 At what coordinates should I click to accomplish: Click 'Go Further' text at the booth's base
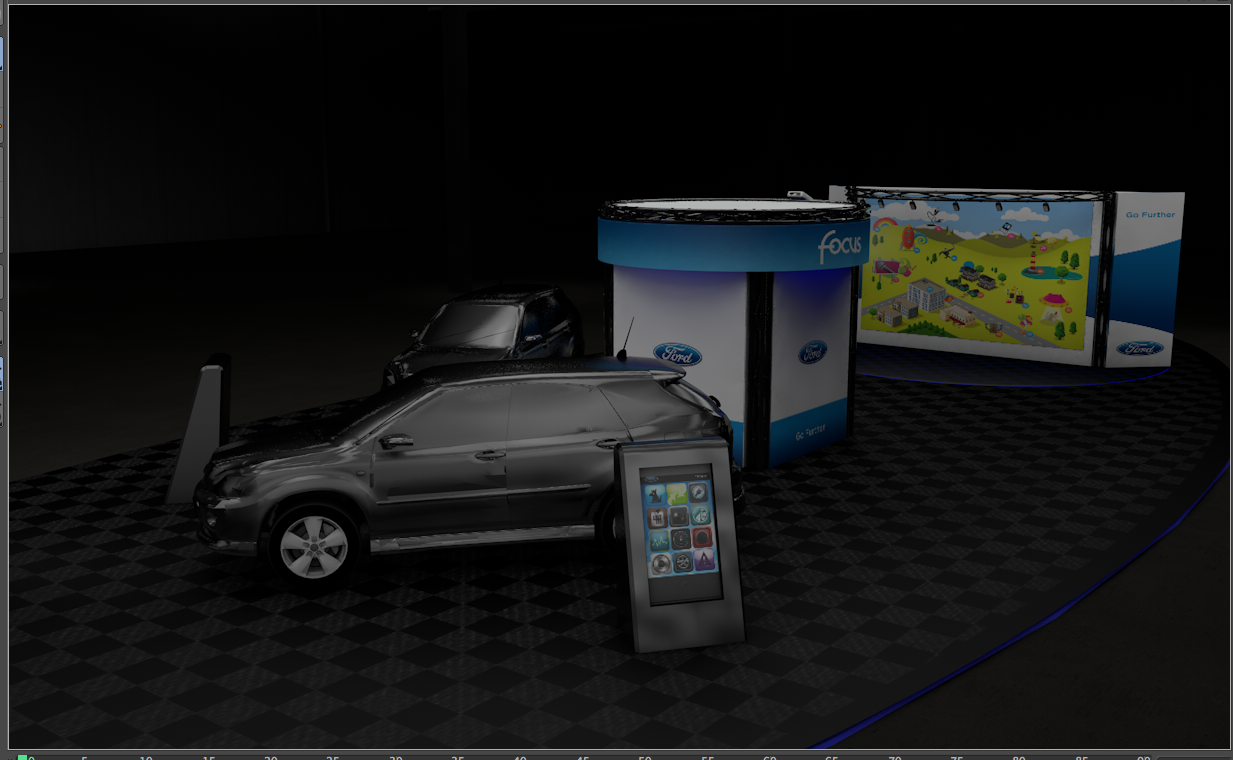808,436
